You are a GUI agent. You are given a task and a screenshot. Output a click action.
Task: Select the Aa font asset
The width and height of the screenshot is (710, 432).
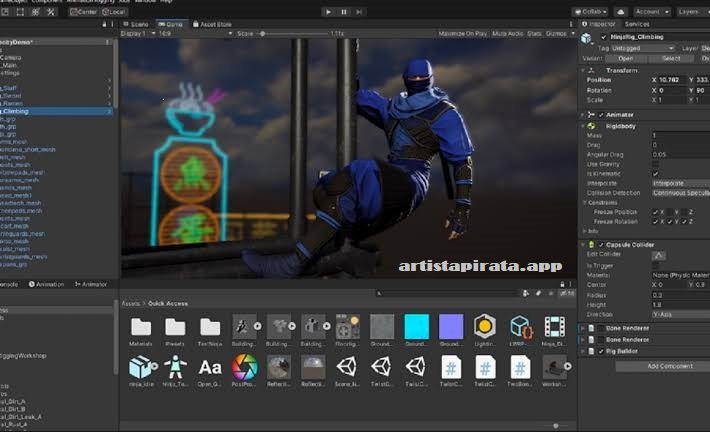tap(210, 367)
